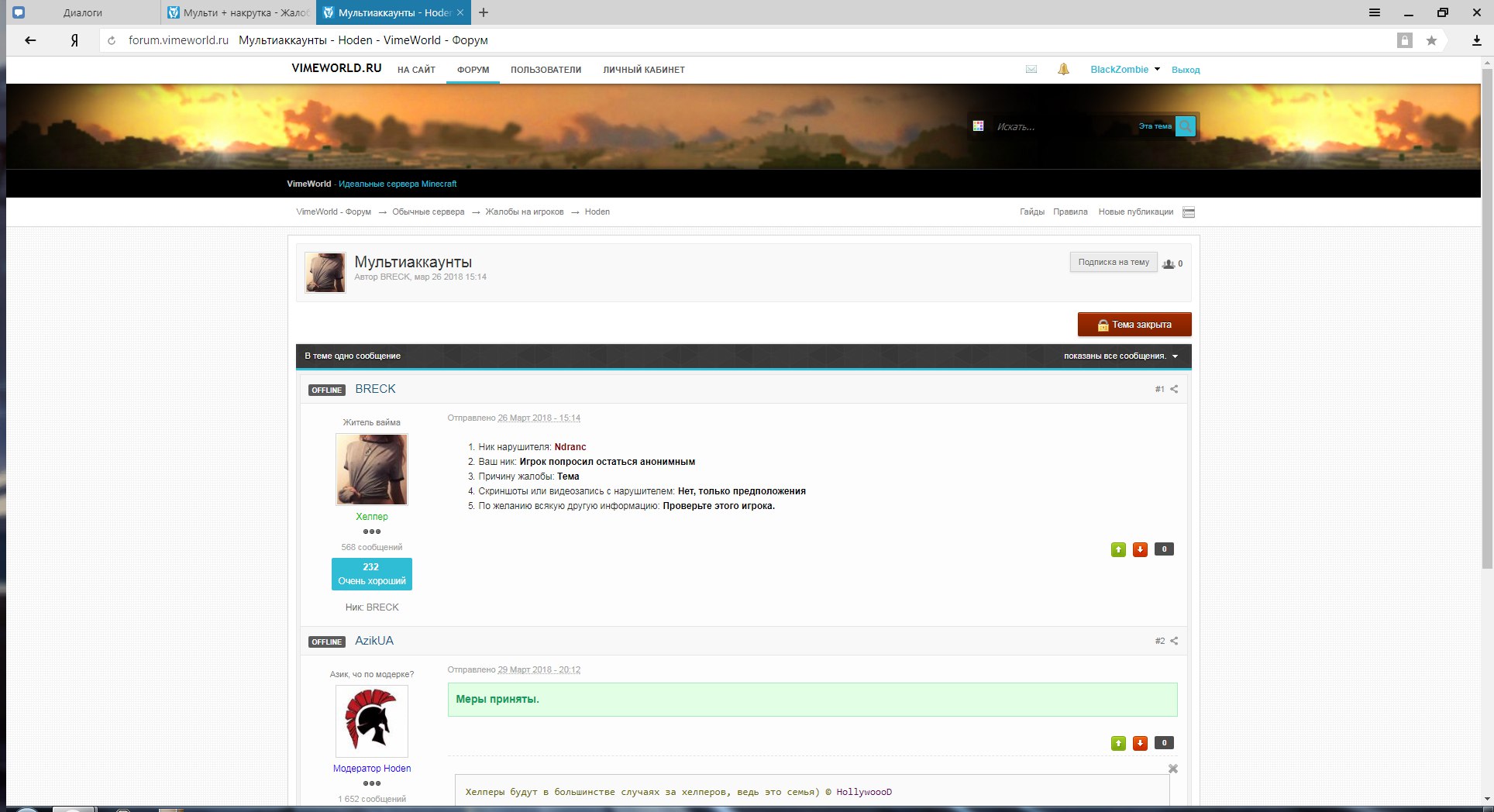Downvote BRECK's post
The image size is (1494, 812).
coord(1140,549)
